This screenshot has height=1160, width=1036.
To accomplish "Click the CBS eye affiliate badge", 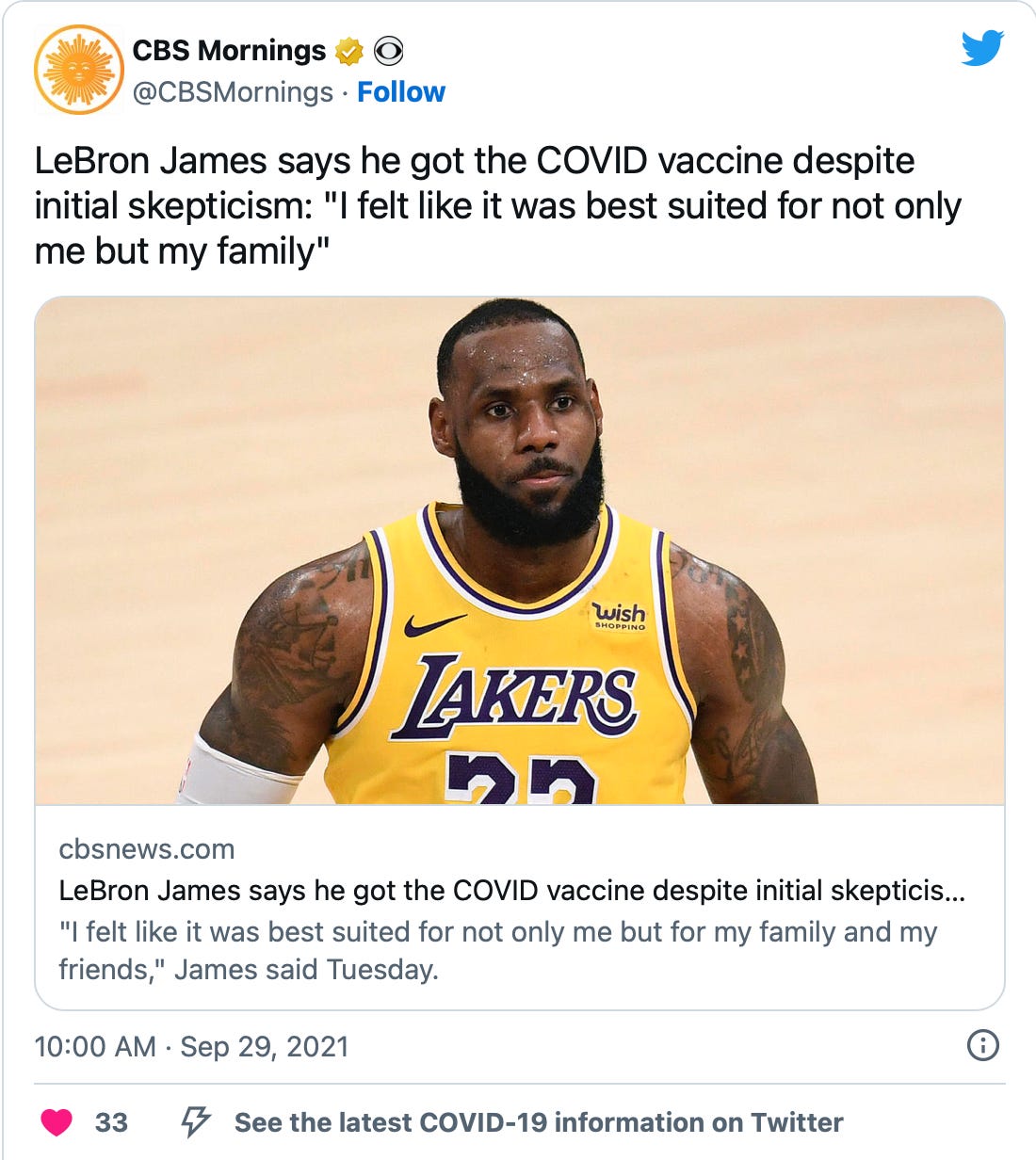I will (x=389, y=50).
